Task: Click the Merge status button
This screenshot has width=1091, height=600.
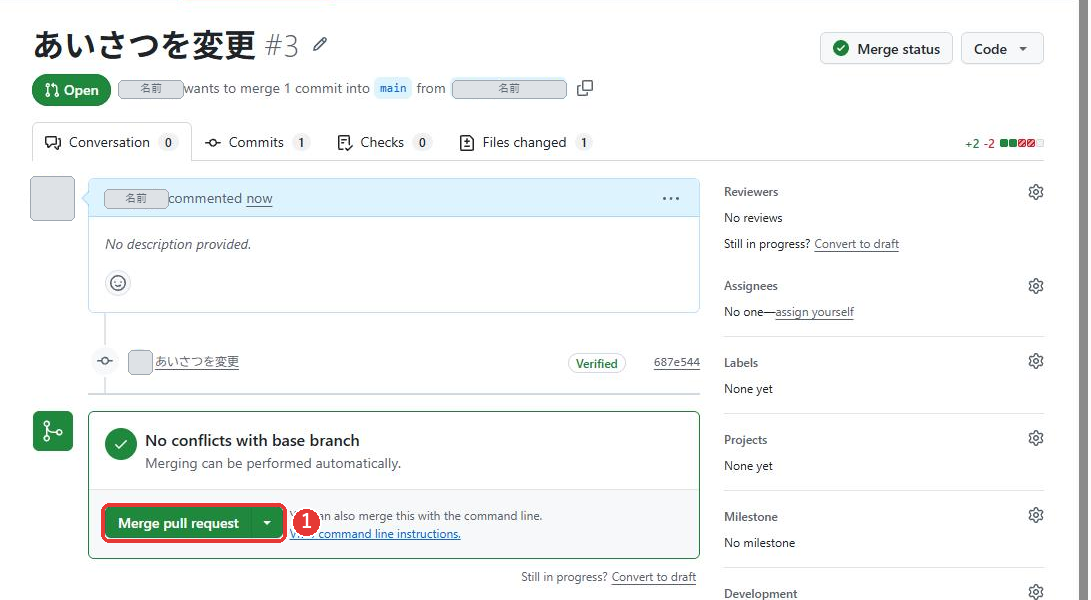Action: tap(886, 49)
